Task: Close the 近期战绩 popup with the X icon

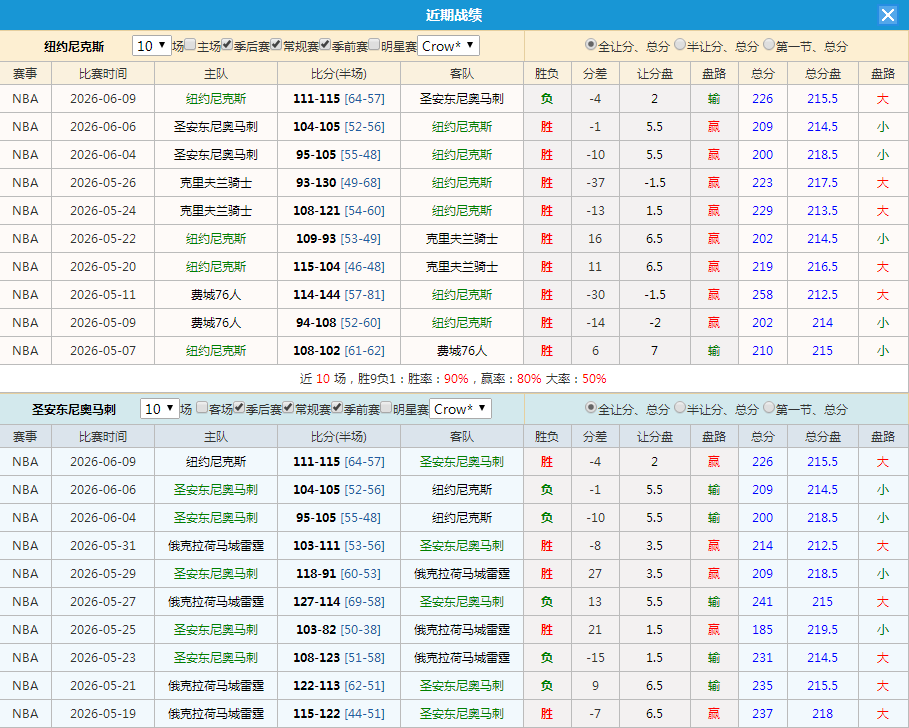Action: tap(888, 14)
